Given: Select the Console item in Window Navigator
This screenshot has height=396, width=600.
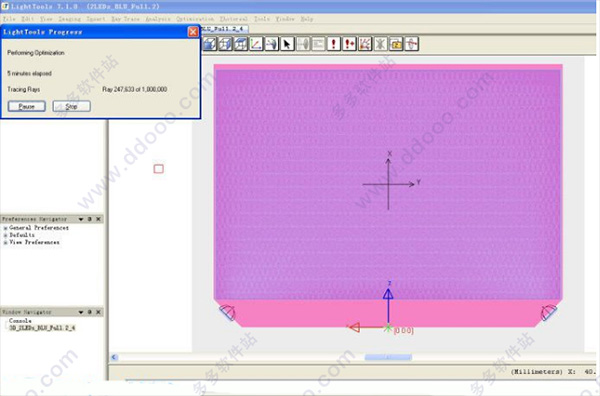Looking at the screenshot, I should tap(20, 321).
